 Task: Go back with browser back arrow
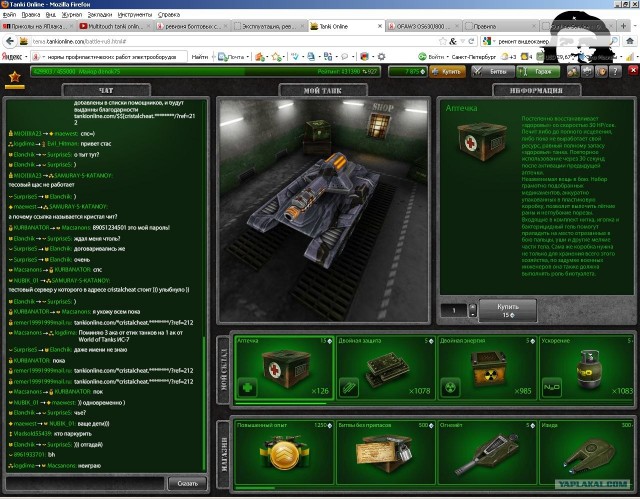pos(10,41)
